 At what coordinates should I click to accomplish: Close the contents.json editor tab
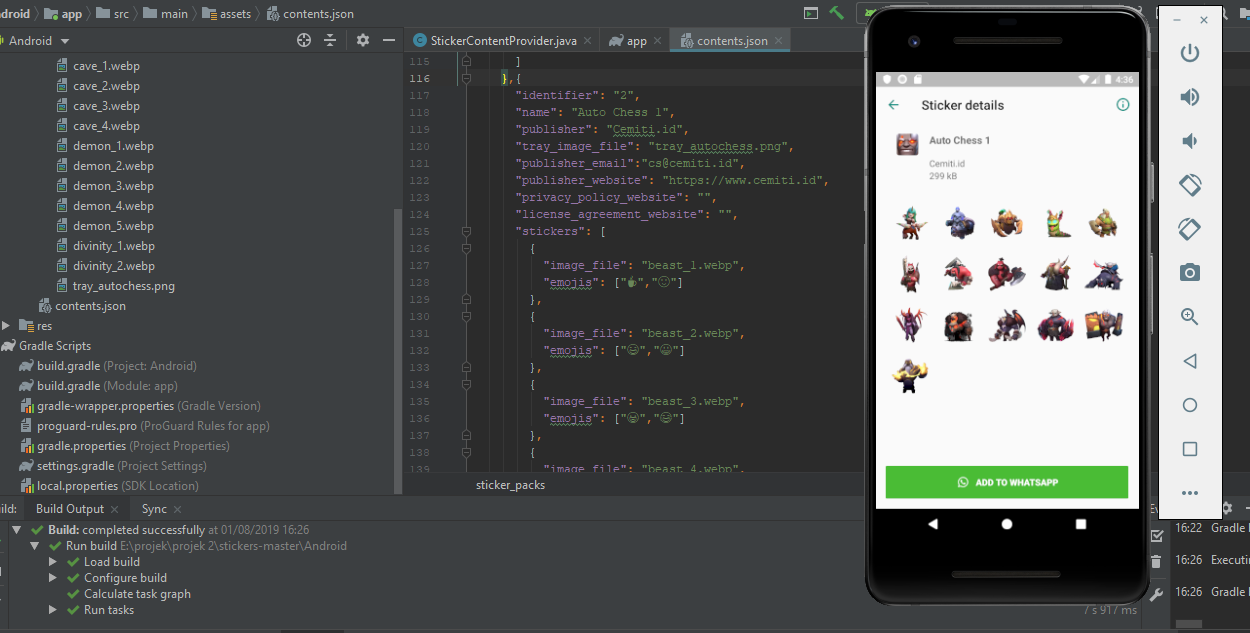click(780, 41)
